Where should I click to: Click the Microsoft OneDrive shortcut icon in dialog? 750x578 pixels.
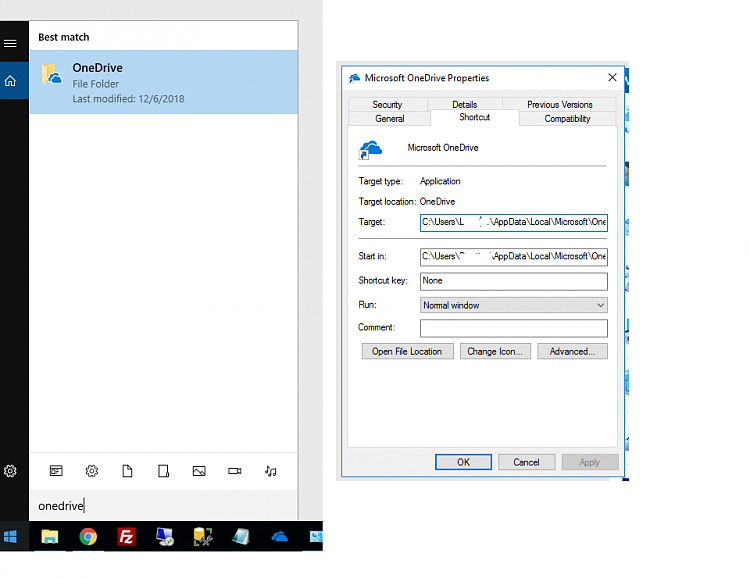pyautogui.click(x=370, y=150)
